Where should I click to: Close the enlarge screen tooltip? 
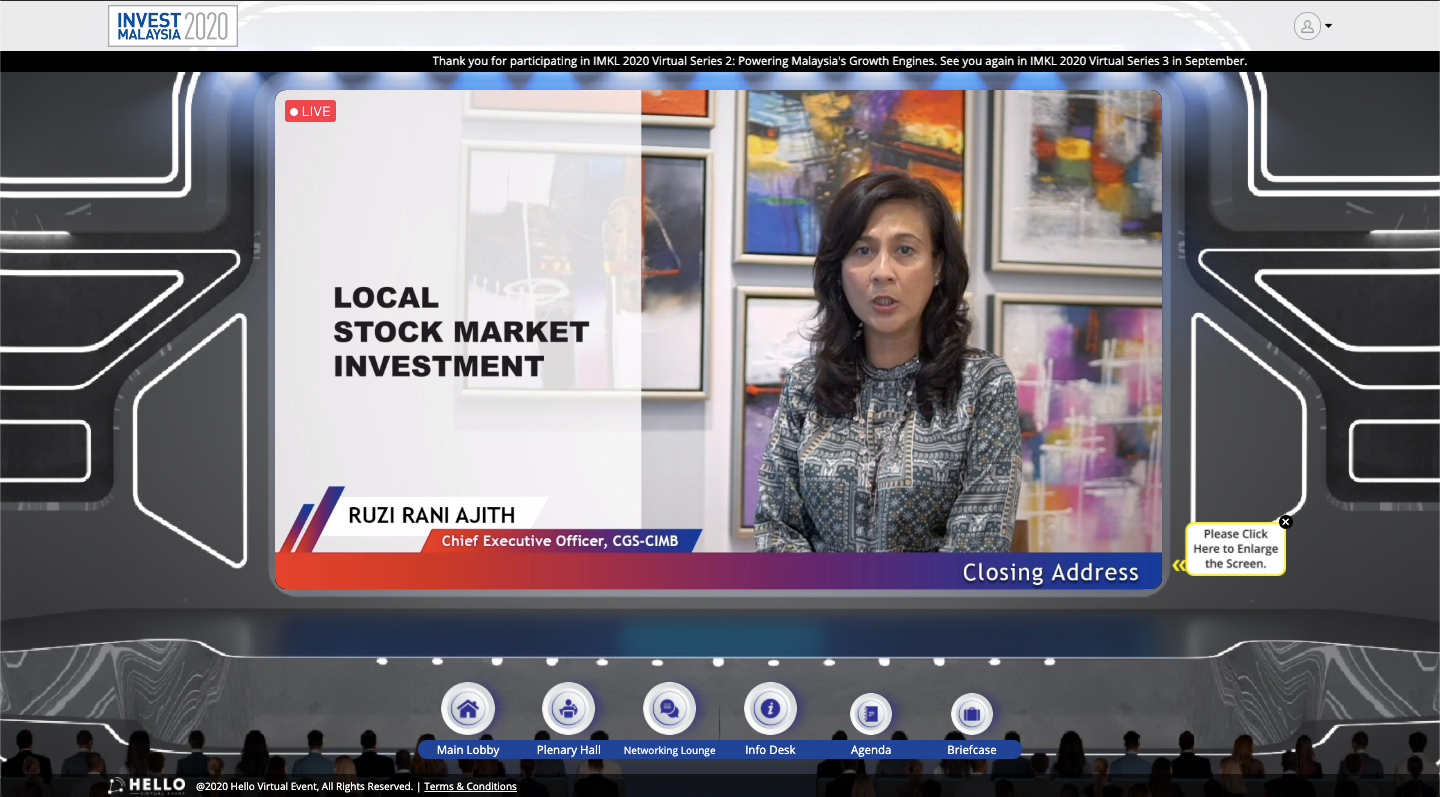1286,522
